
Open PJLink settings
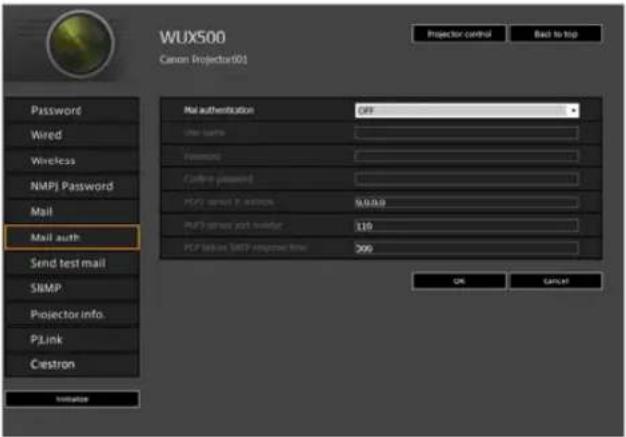[72, 340]
